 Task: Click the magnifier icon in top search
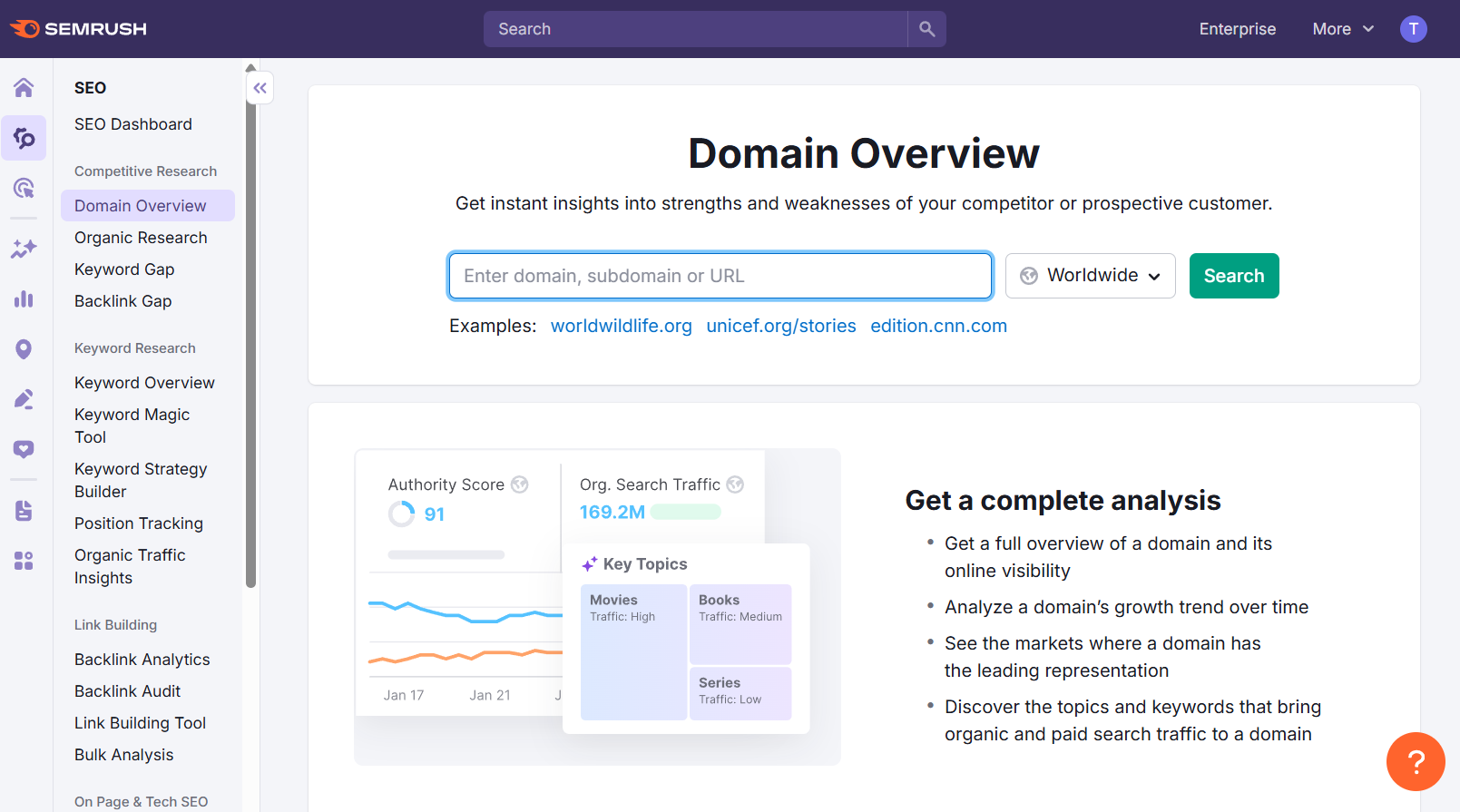coord(926,29)
